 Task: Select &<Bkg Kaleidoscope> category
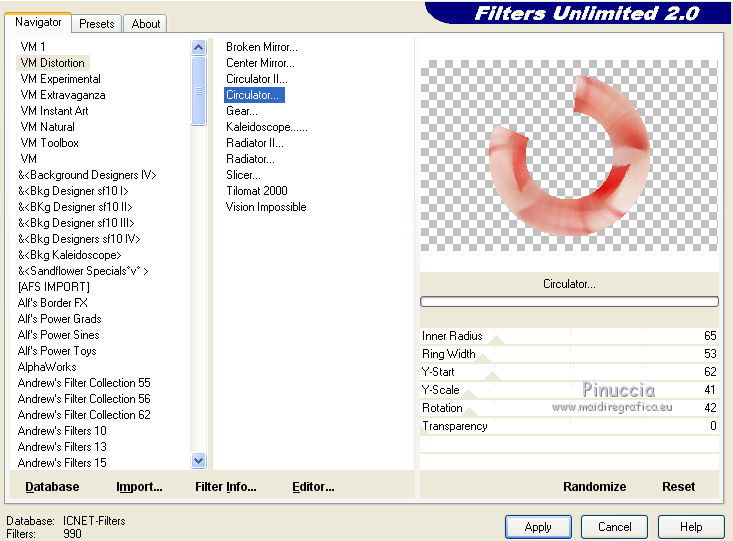[69, 255]
